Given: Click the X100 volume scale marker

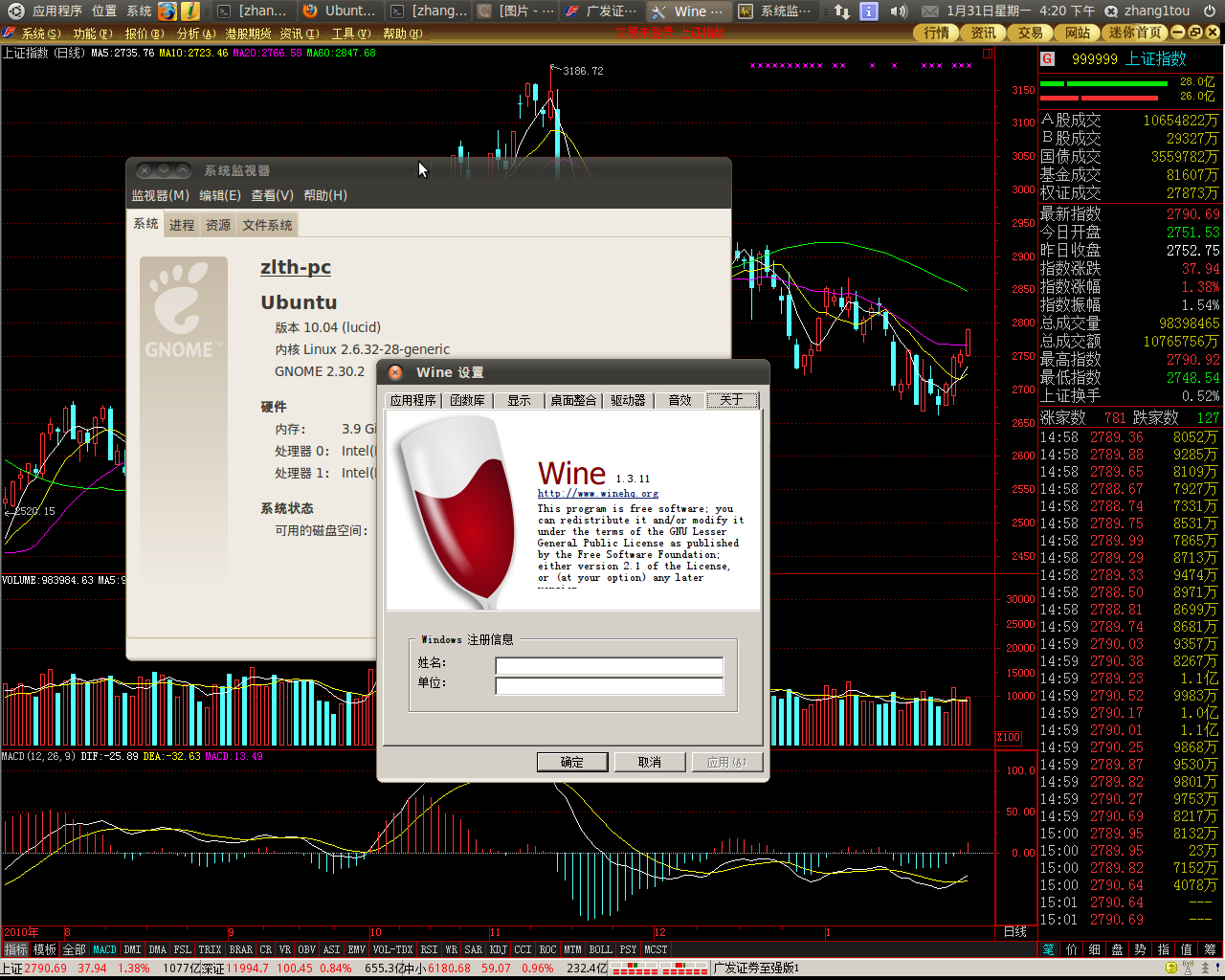Looking at the screenshot, I should pyautogui.click(x=1008, y=737).
